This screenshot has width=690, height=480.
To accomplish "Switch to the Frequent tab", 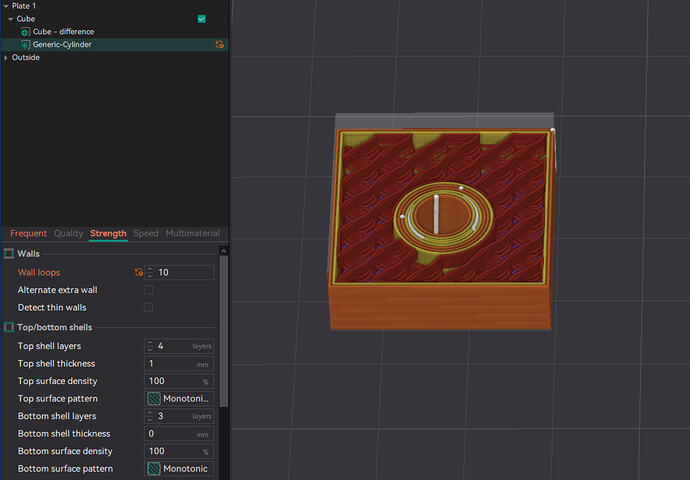I will click(28, 233).
